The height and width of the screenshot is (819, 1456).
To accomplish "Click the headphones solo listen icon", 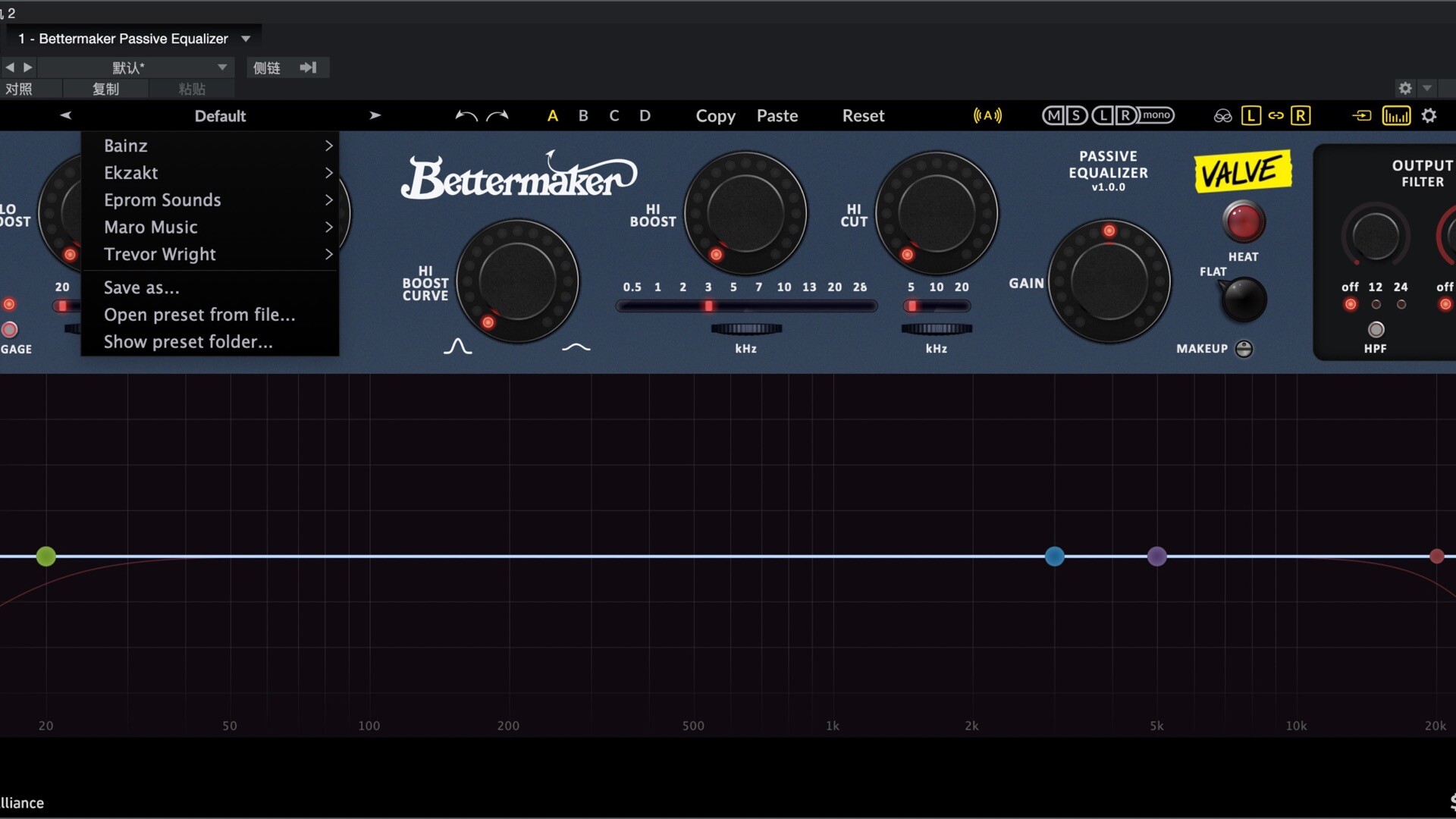I will [1222, 116].
